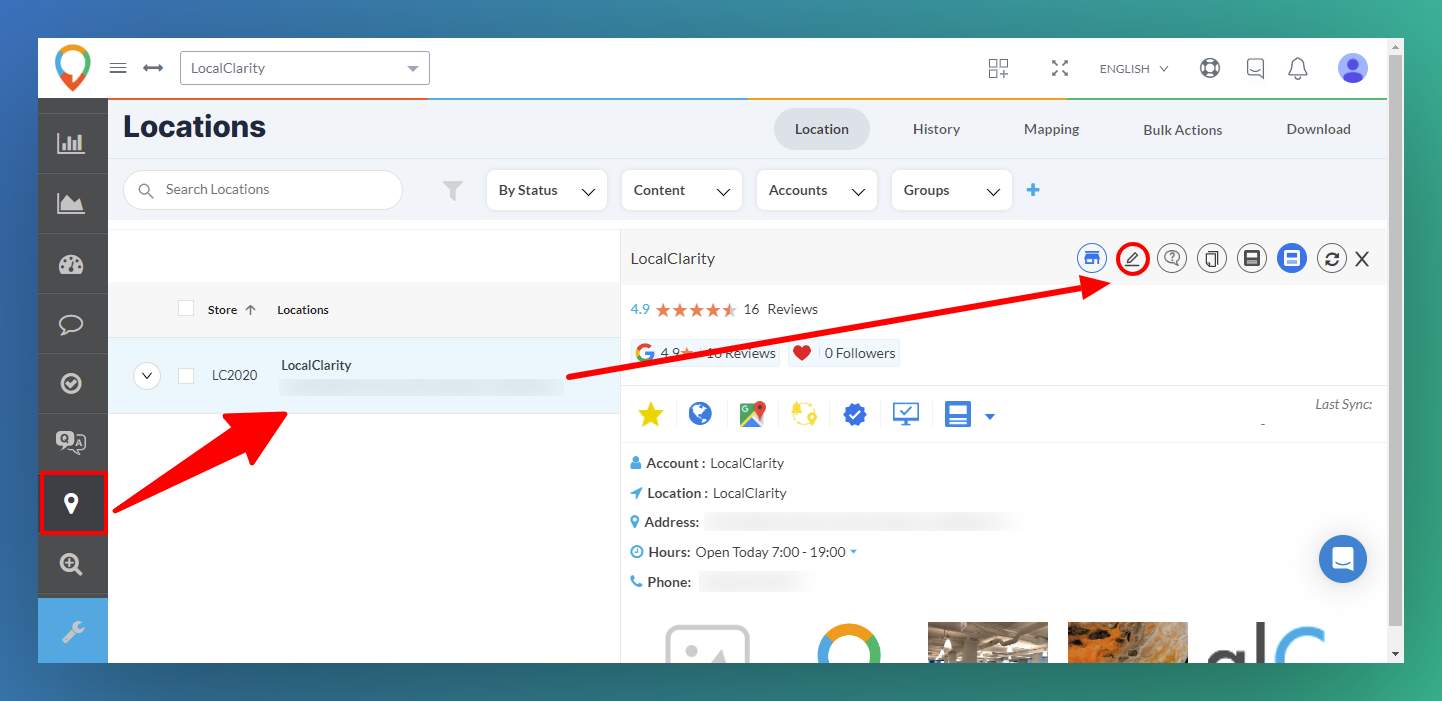This screenshot has width=1442, height=701.
Task: Click the dark layout card icon
Action: [1252, 259]
